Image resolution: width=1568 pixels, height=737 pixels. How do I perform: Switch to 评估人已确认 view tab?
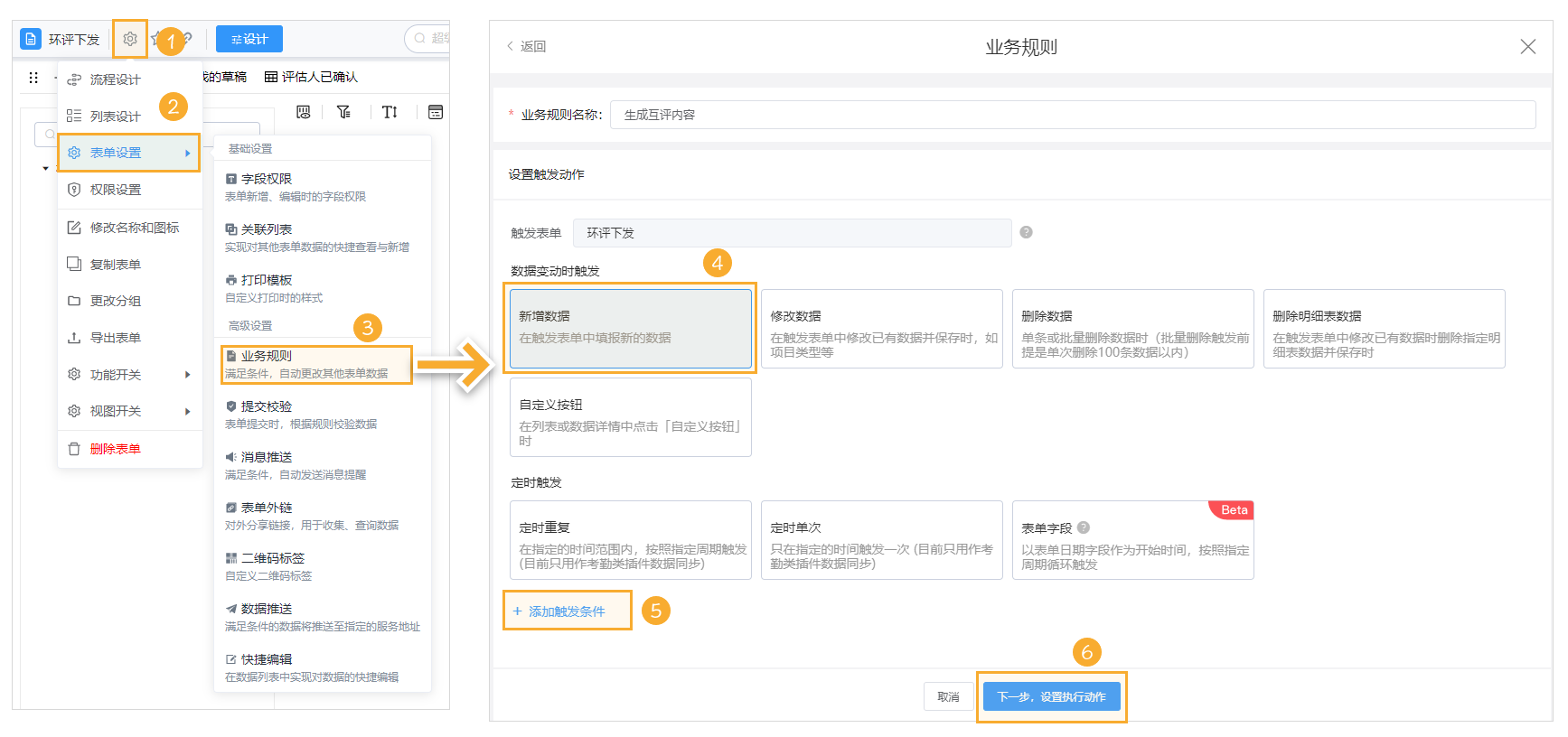pos(311,77)
